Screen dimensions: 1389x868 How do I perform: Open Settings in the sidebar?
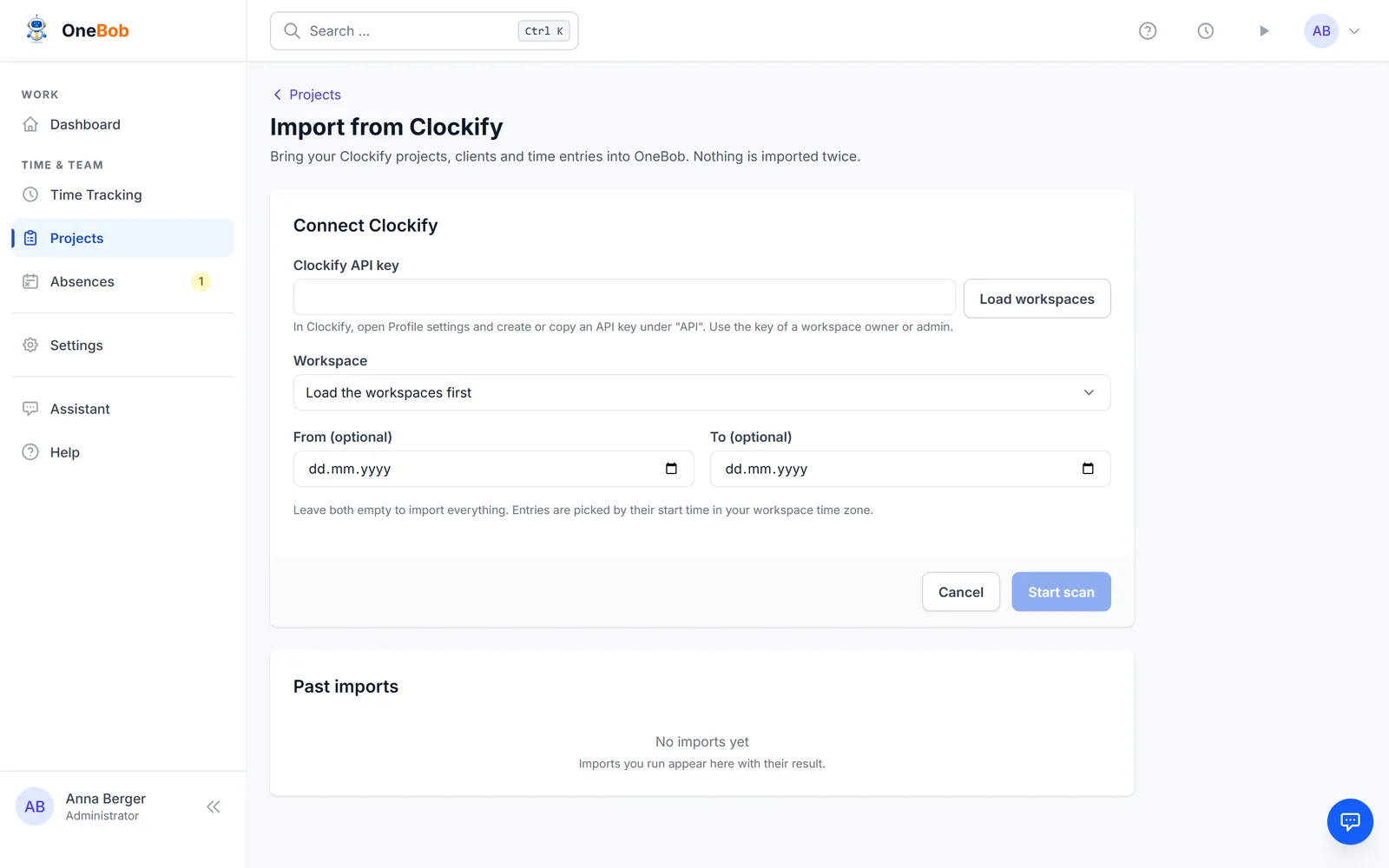[x=122, y=345]
